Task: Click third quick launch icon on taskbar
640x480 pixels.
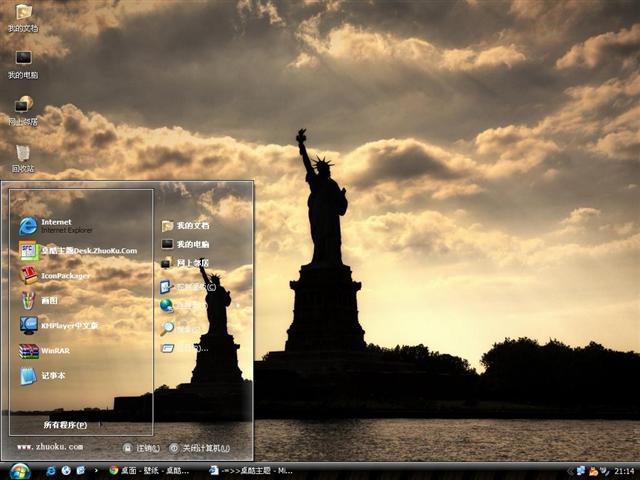Action: [x=81, y=471]
